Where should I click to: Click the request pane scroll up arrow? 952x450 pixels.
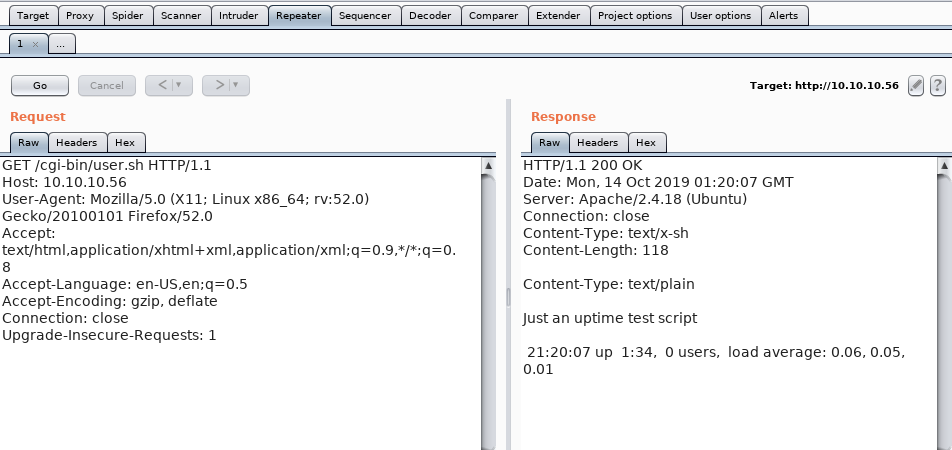[488, 165]
